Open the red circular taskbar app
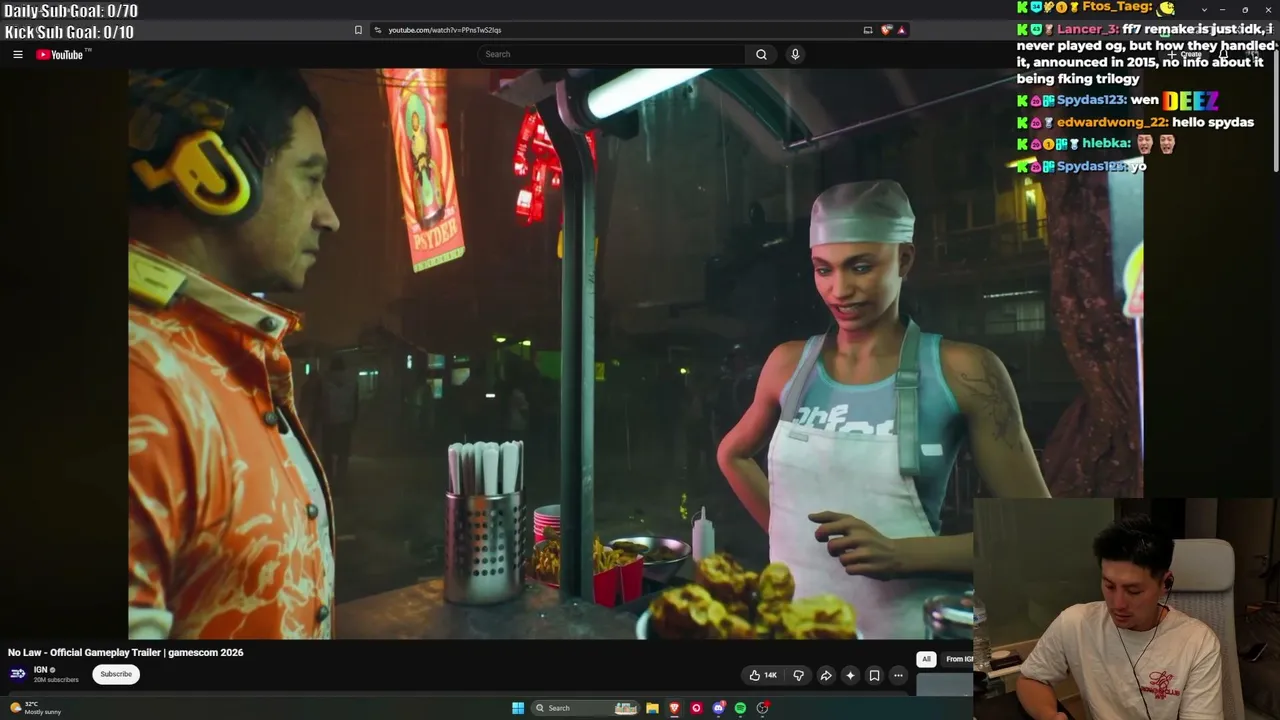This screenshot has height=720, width=1280. 696,708
